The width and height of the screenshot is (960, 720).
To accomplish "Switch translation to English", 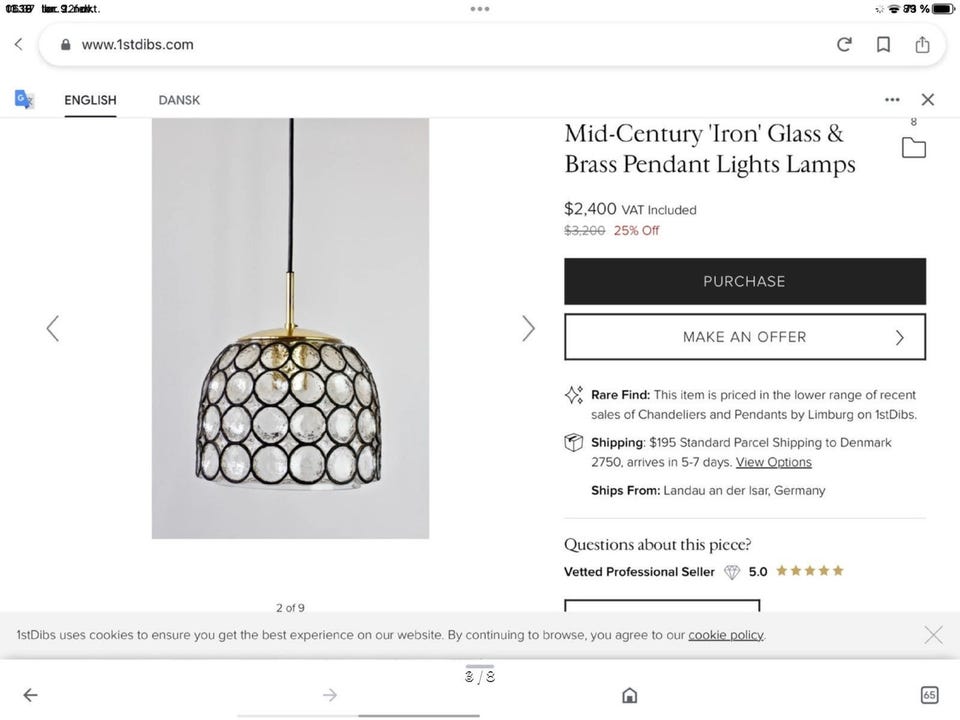I will (x=90, y=100).
